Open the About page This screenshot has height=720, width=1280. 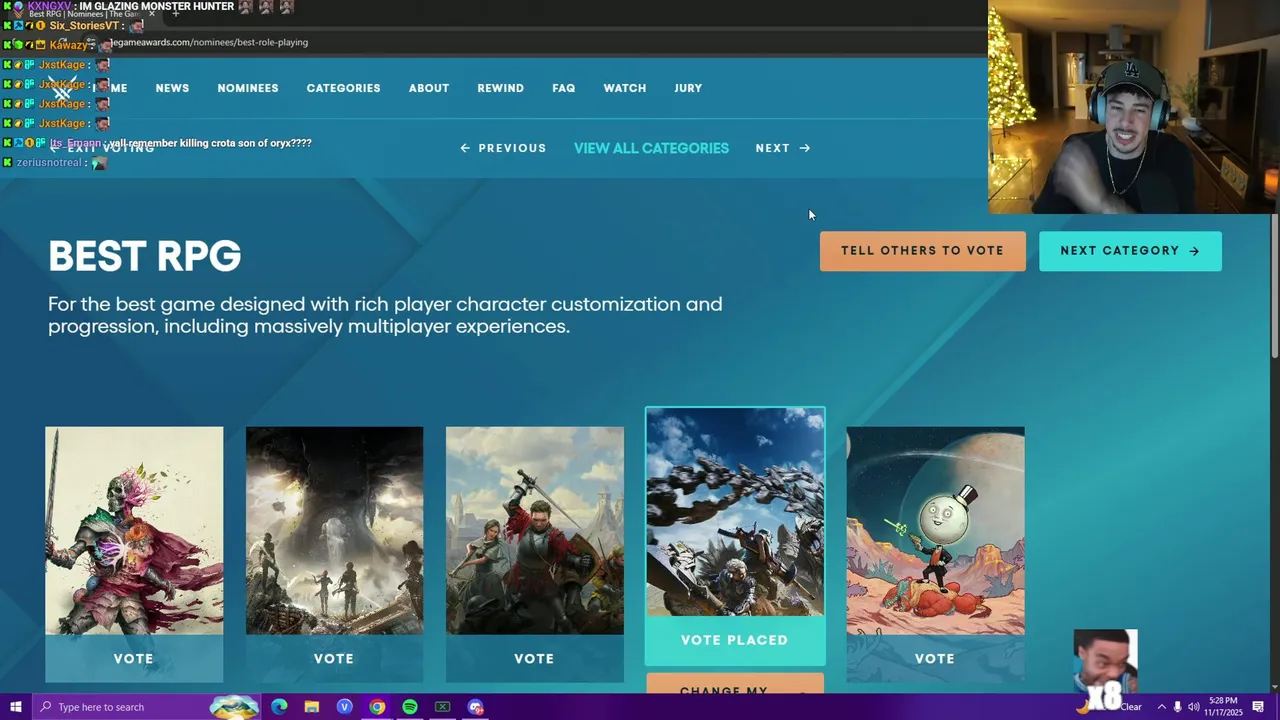pos(429,88)
